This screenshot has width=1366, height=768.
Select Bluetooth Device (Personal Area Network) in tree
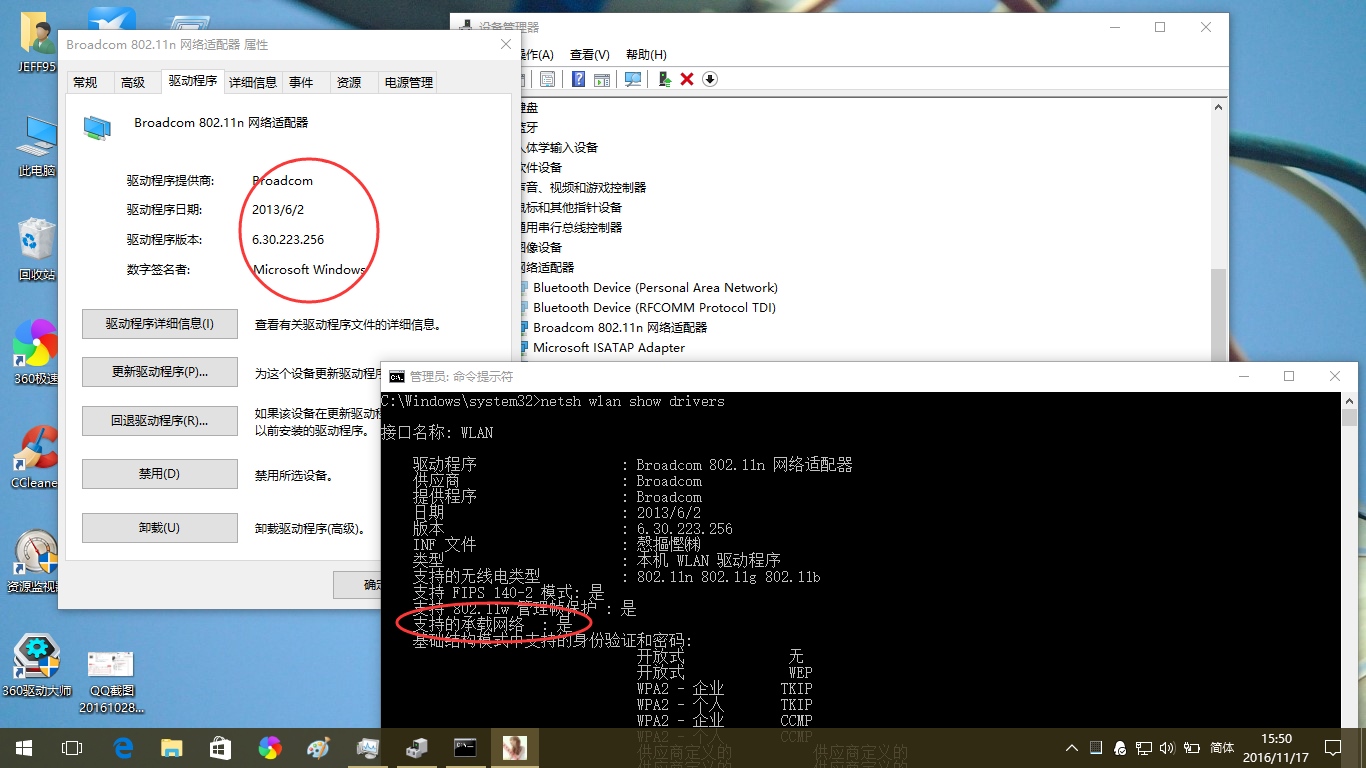click(x=655, y=287)
